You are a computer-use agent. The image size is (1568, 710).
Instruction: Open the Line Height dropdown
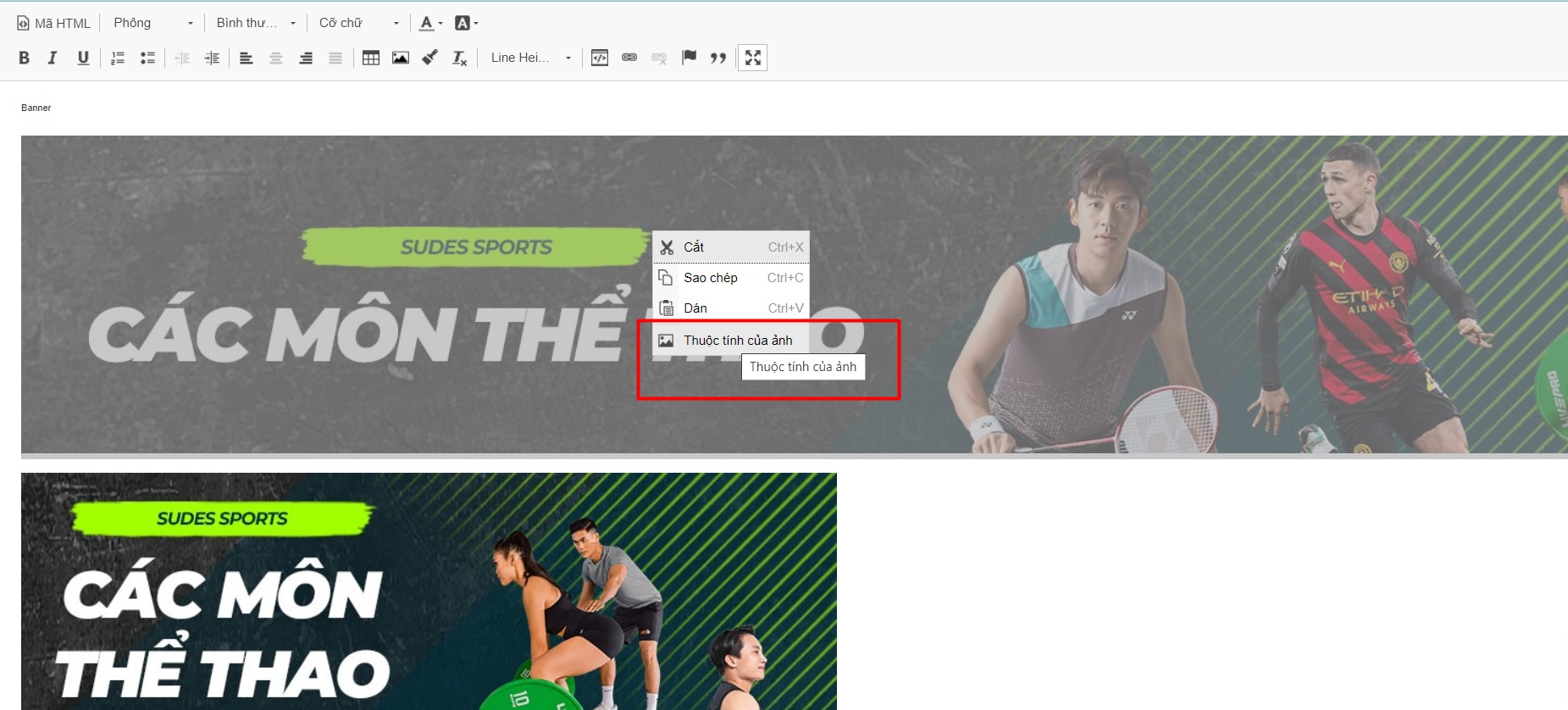click(531, 58)
